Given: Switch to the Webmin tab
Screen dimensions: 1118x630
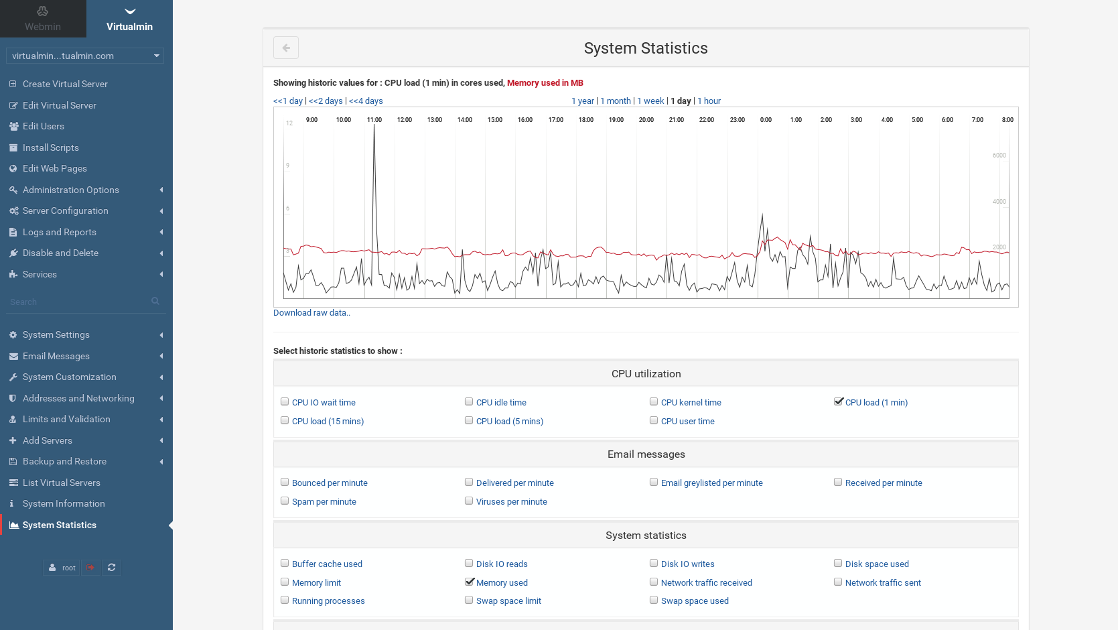Looking at the screenshot, I should point(43,19).
